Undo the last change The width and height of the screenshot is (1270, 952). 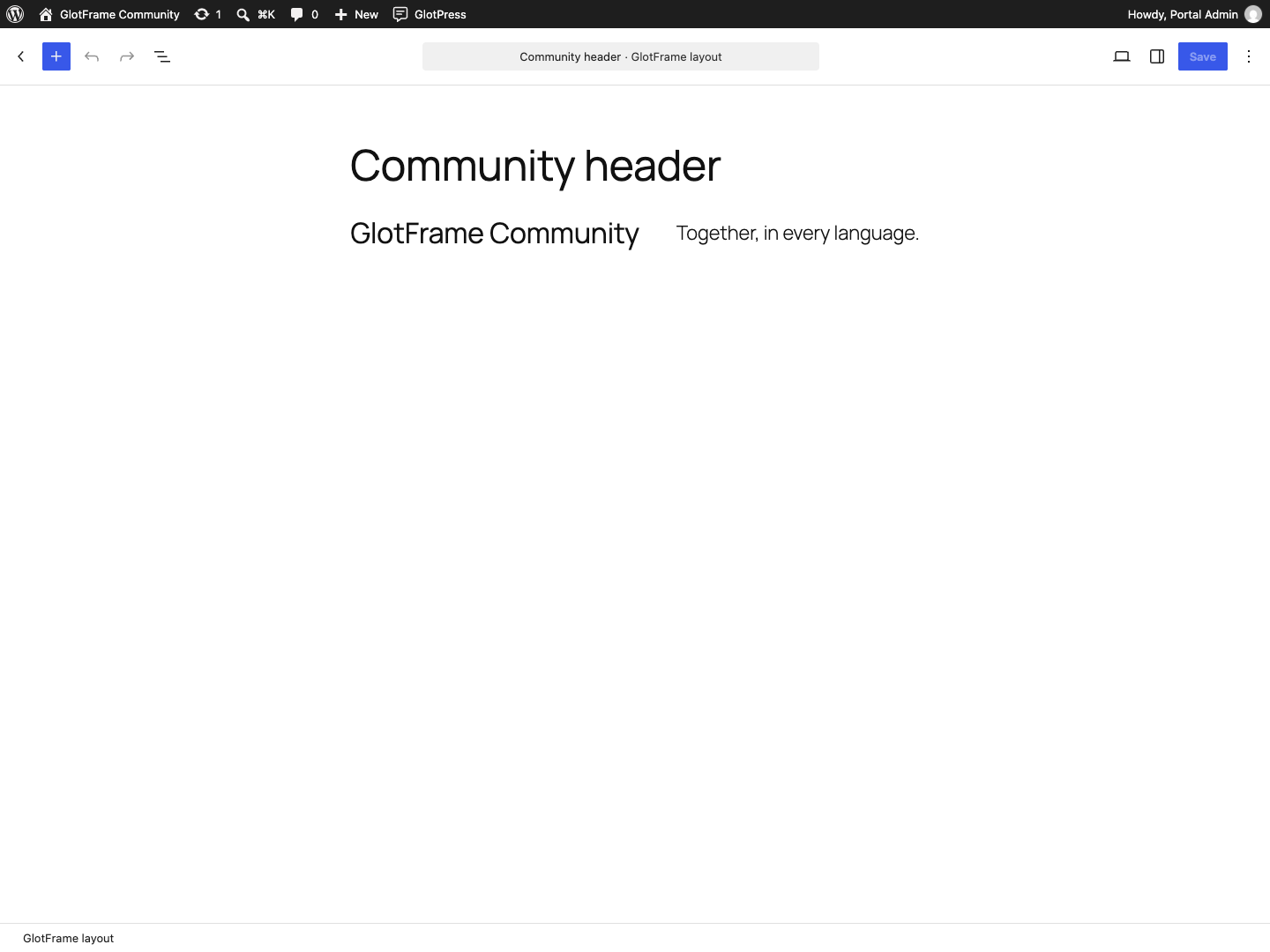(x=92, y=56)
